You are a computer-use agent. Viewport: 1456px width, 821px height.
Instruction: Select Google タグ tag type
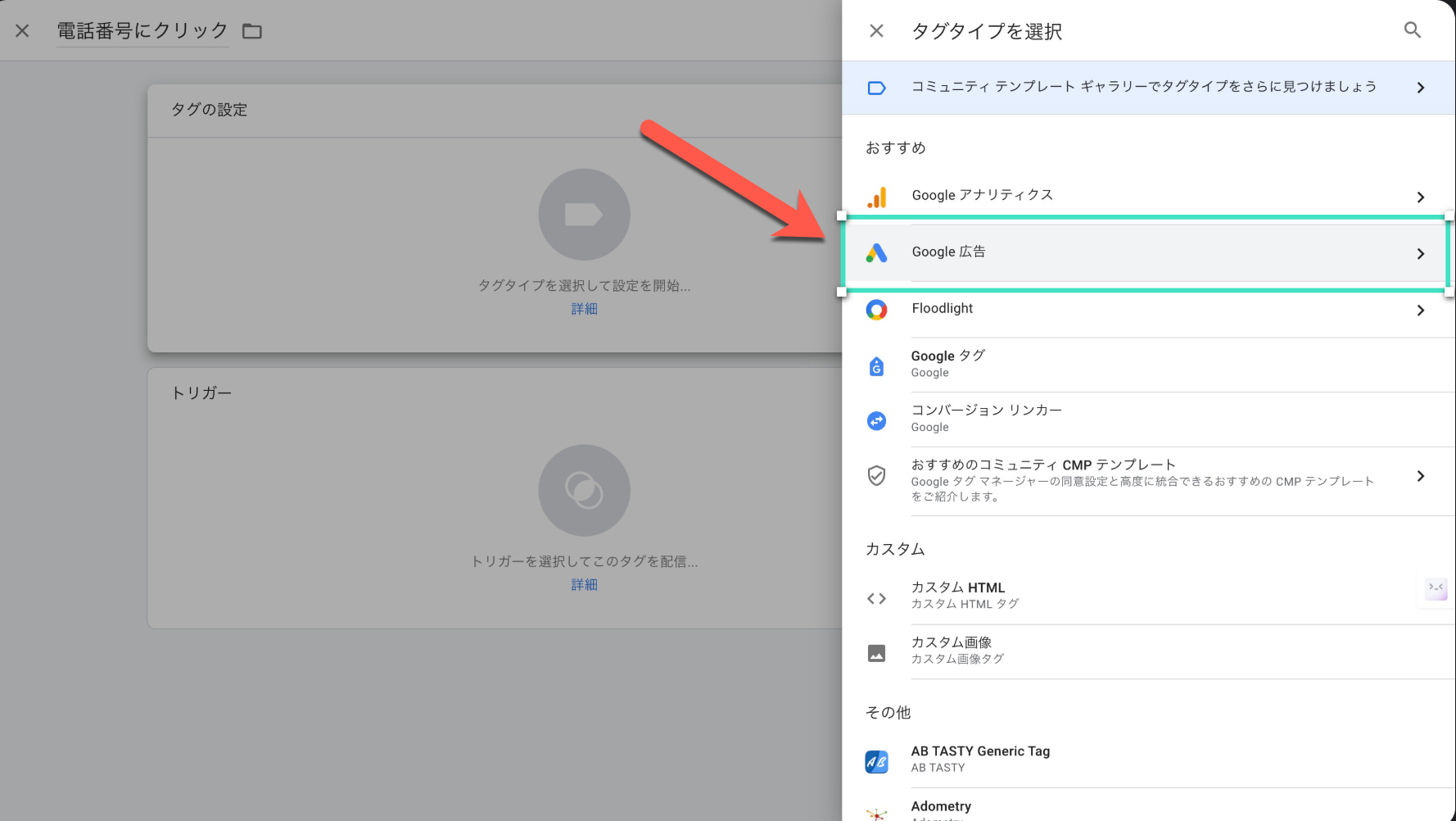click(x=1148, y=365)
